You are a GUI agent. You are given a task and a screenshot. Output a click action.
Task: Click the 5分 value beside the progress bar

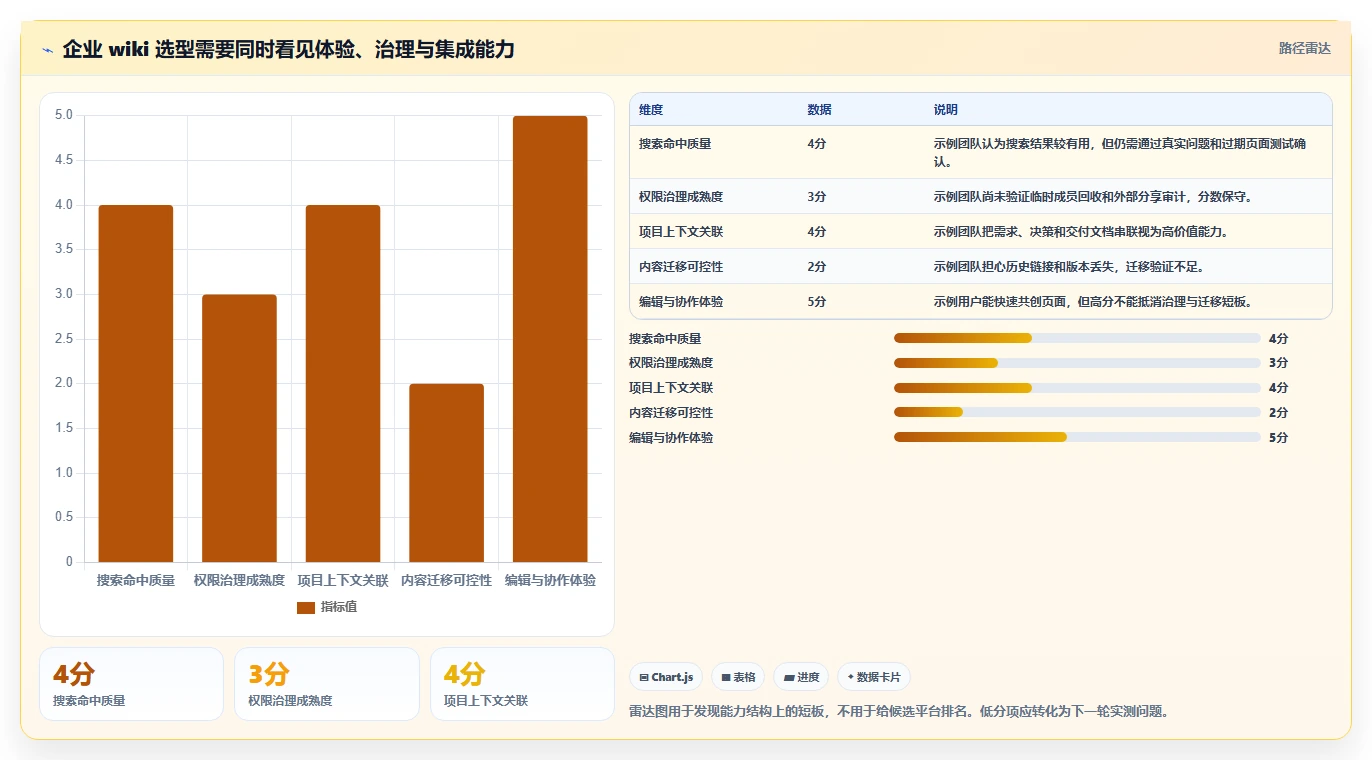click(1279, 438)
